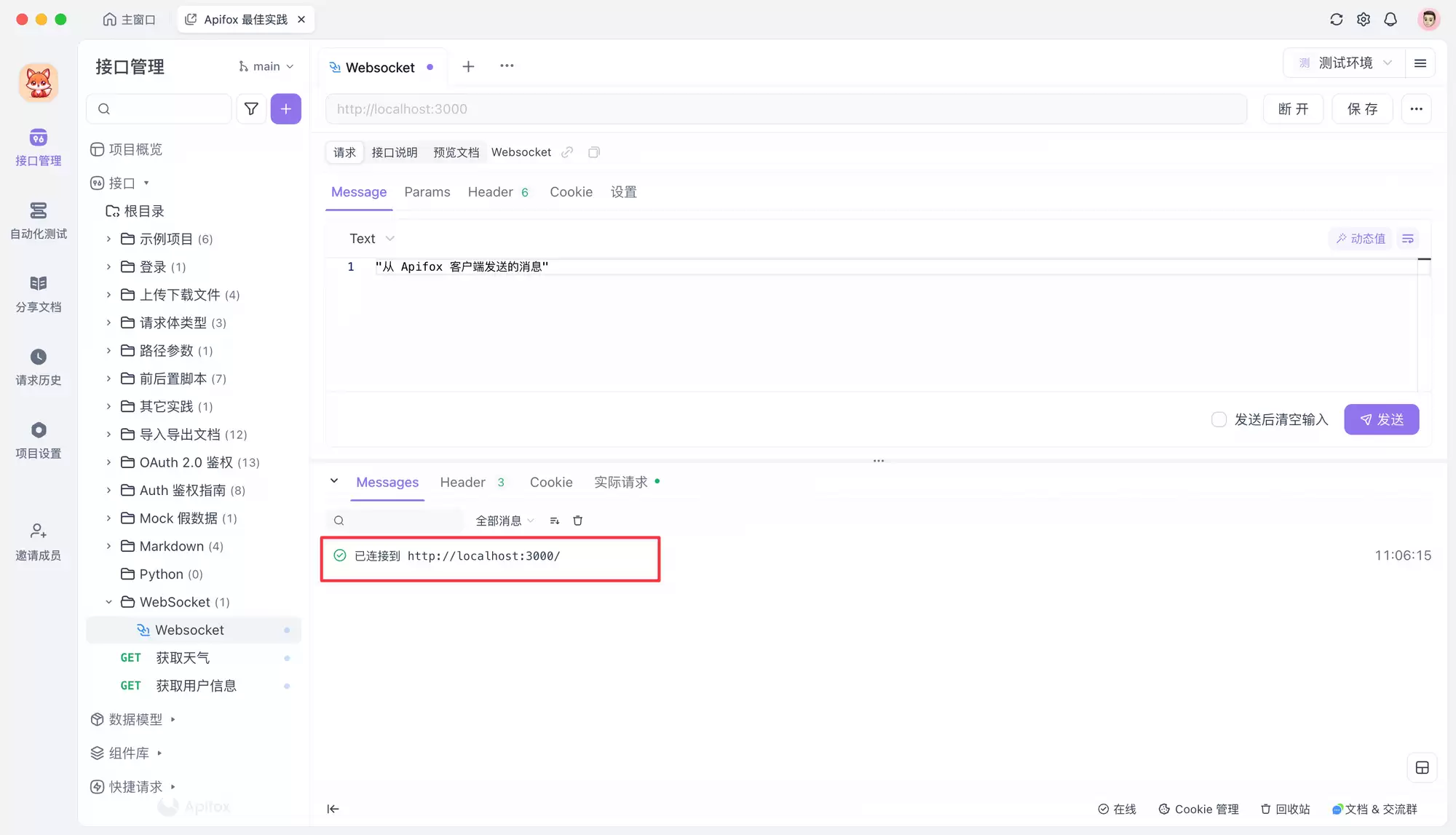1456x835 pixels.
Task: Click 文档 & 交流群 link
Action: 1374,810
